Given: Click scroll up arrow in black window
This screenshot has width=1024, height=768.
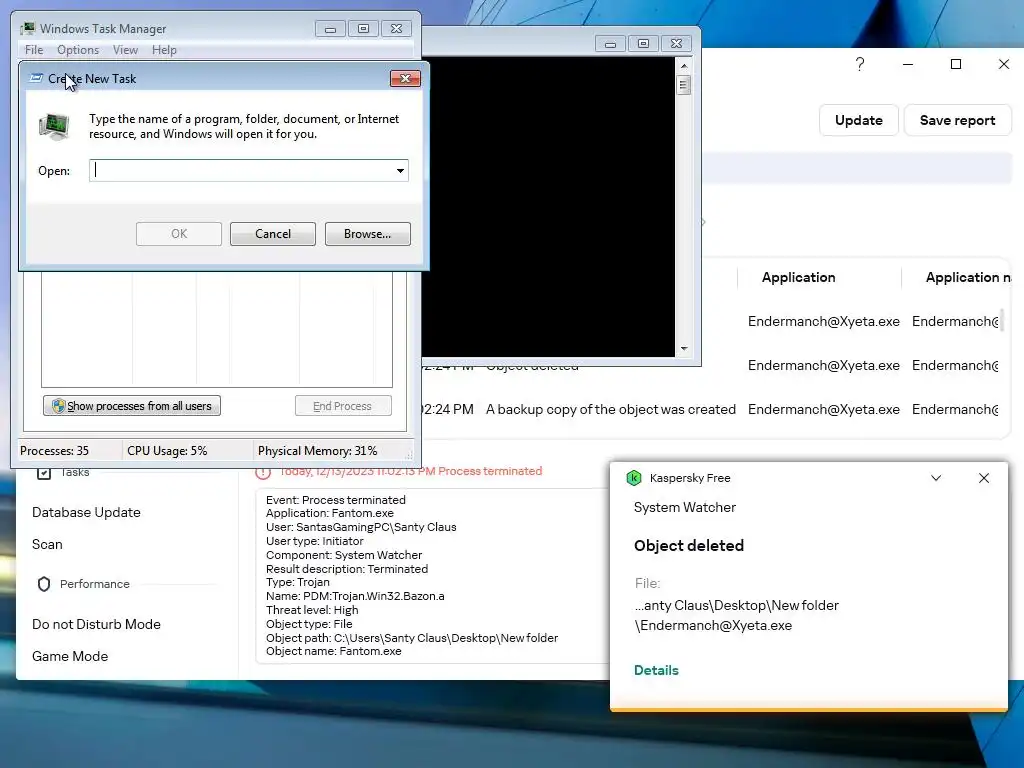Looking at the screenshot, I should point(684,65).
